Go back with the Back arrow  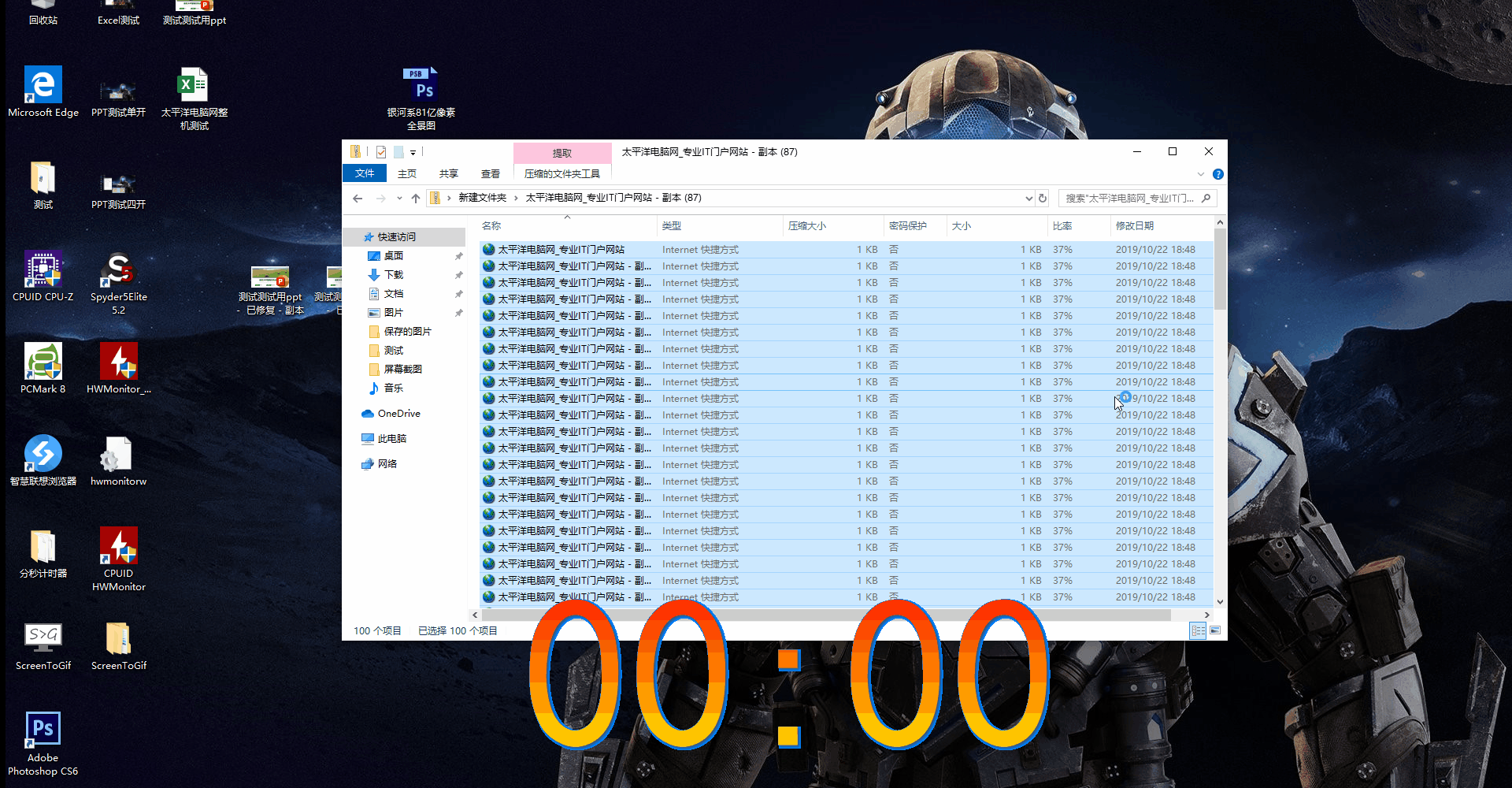pyautogui.click(x=358, y=199)
